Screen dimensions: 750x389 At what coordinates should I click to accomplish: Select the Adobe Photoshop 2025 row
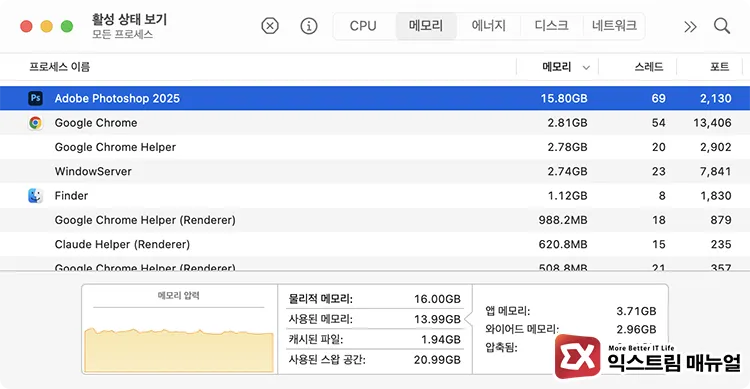[x=375, y=98]
